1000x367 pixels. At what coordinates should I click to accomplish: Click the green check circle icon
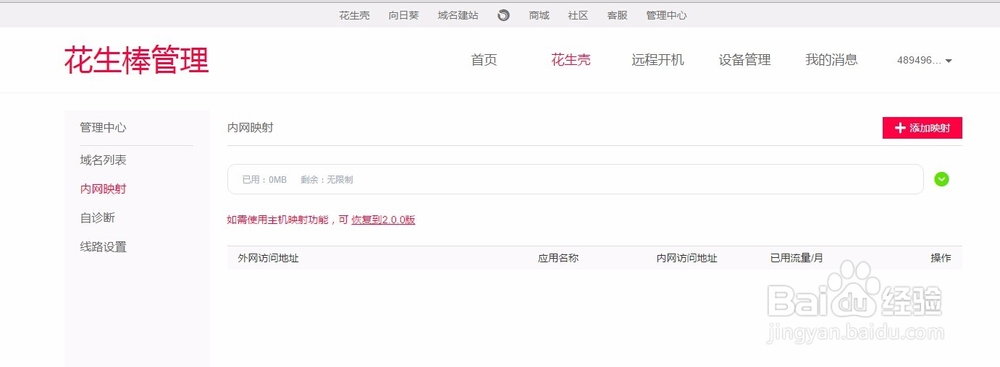click(941, 179)
